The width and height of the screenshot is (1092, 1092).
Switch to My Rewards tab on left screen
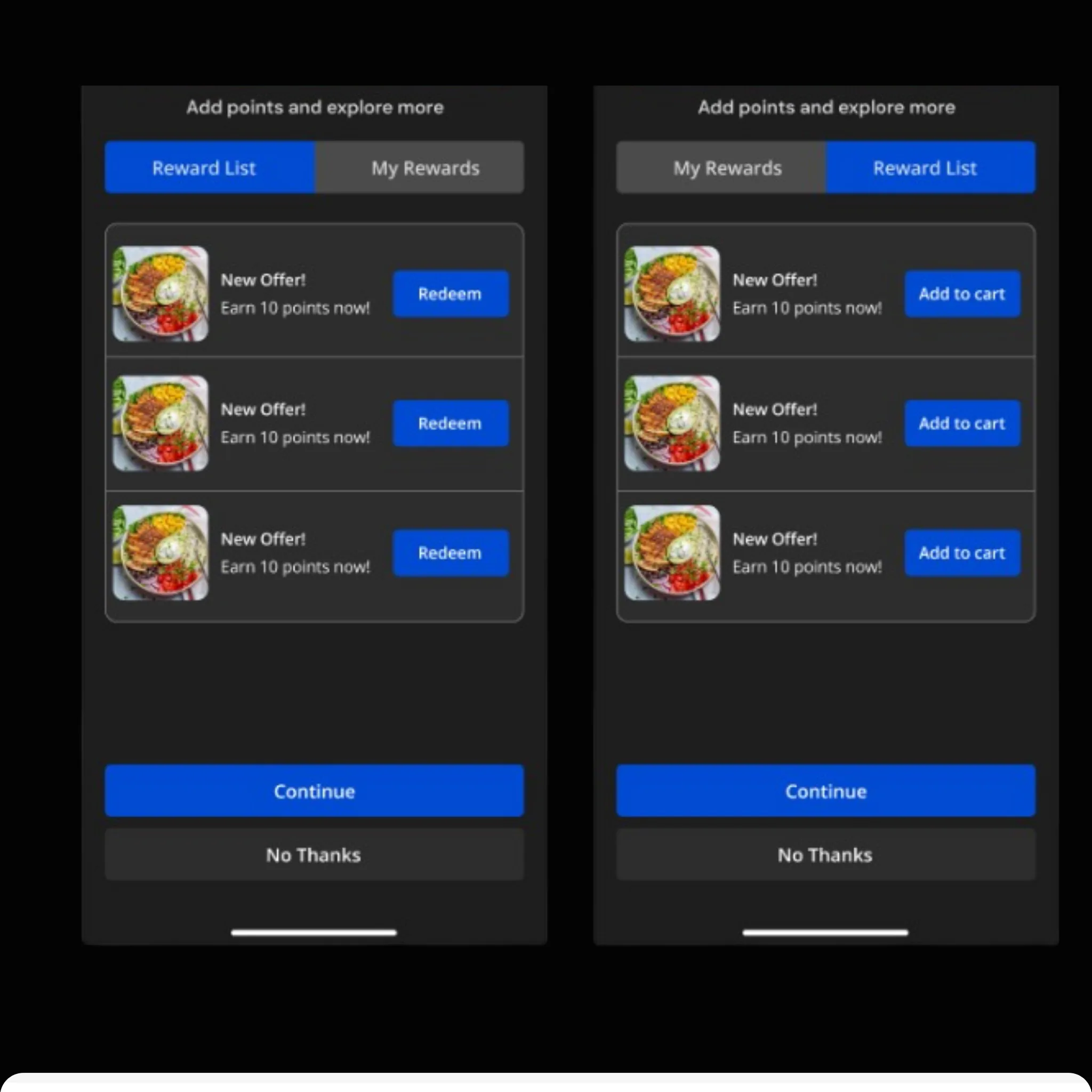pos(420,167)
